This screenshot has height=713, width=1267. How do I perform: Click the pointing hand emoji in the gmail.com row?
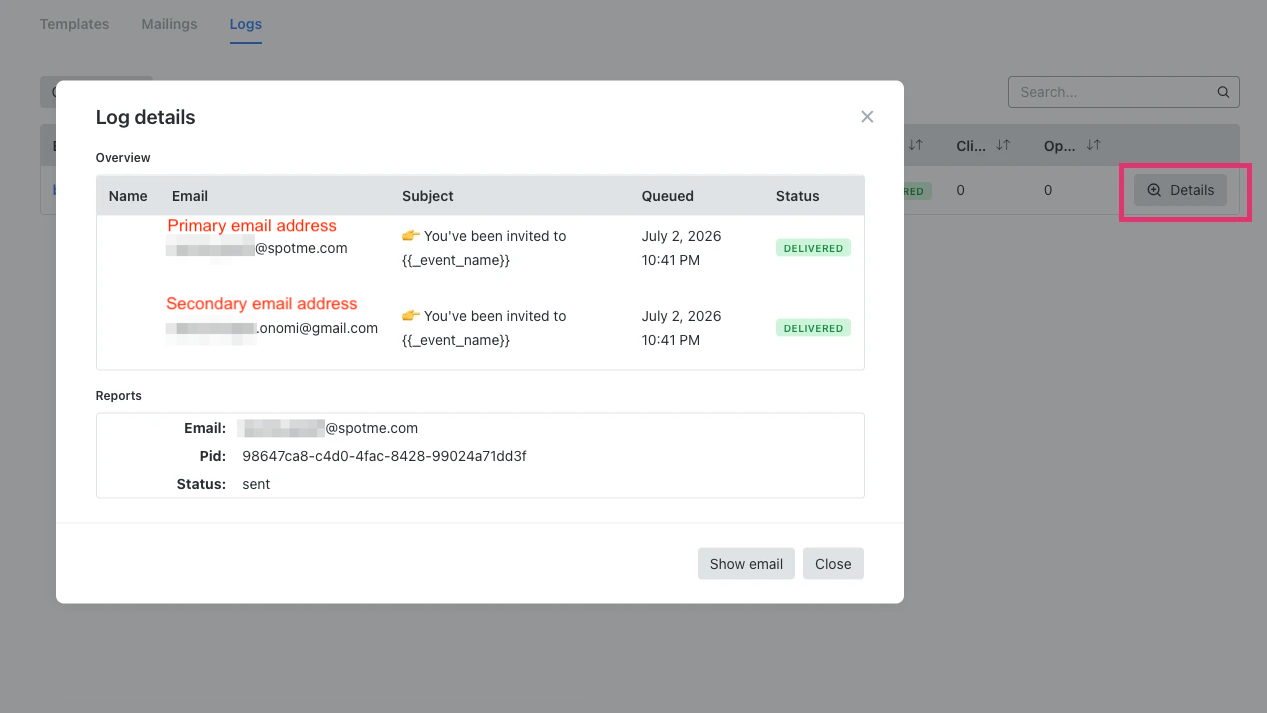pos(410,316)
